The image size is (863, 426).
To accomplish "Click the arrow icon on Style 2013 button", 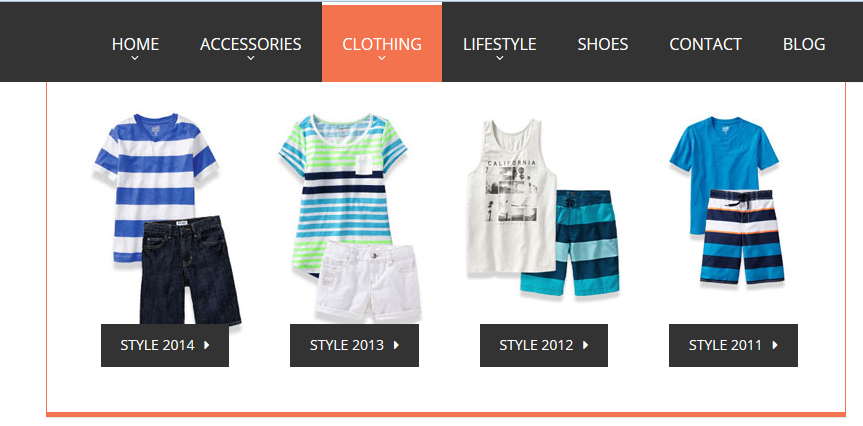I will click(x=396, y=345).
